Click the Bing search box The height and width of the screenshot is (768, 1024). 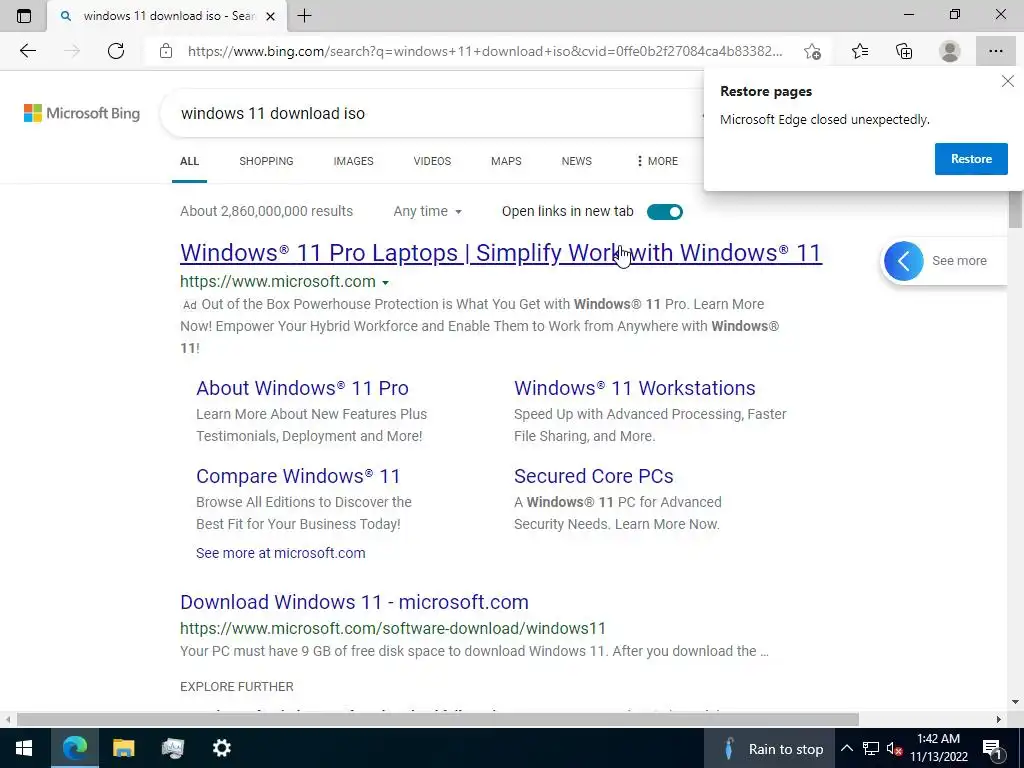(x=431, y=114)
